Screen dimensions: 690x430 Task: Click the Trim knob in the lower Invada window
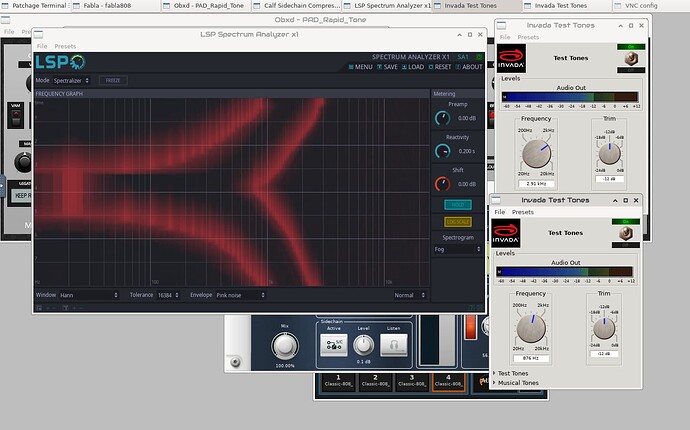click(604, 329)
